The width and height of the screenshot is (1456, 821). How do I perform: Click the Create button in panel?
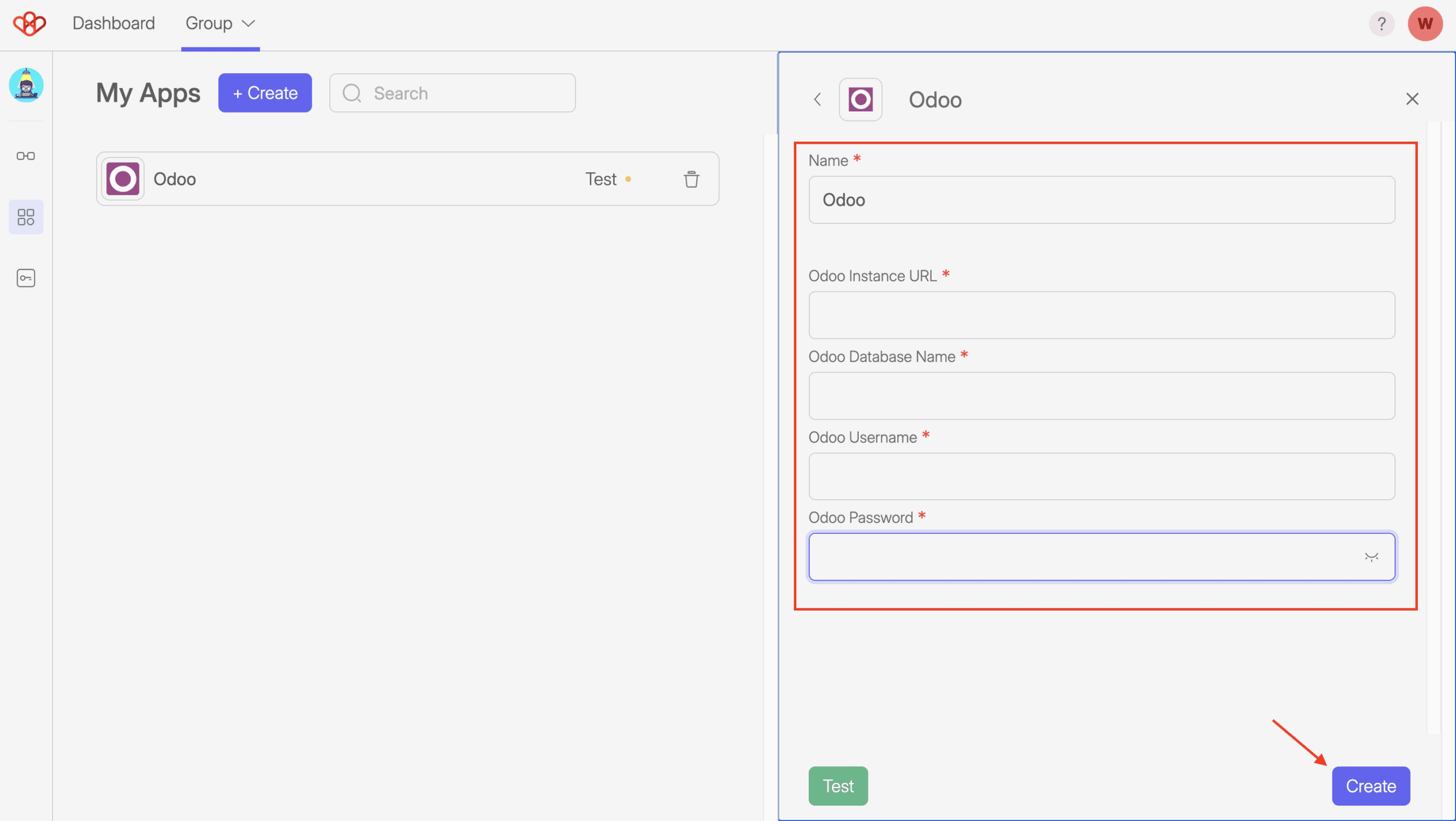(x=1371, y=786)
